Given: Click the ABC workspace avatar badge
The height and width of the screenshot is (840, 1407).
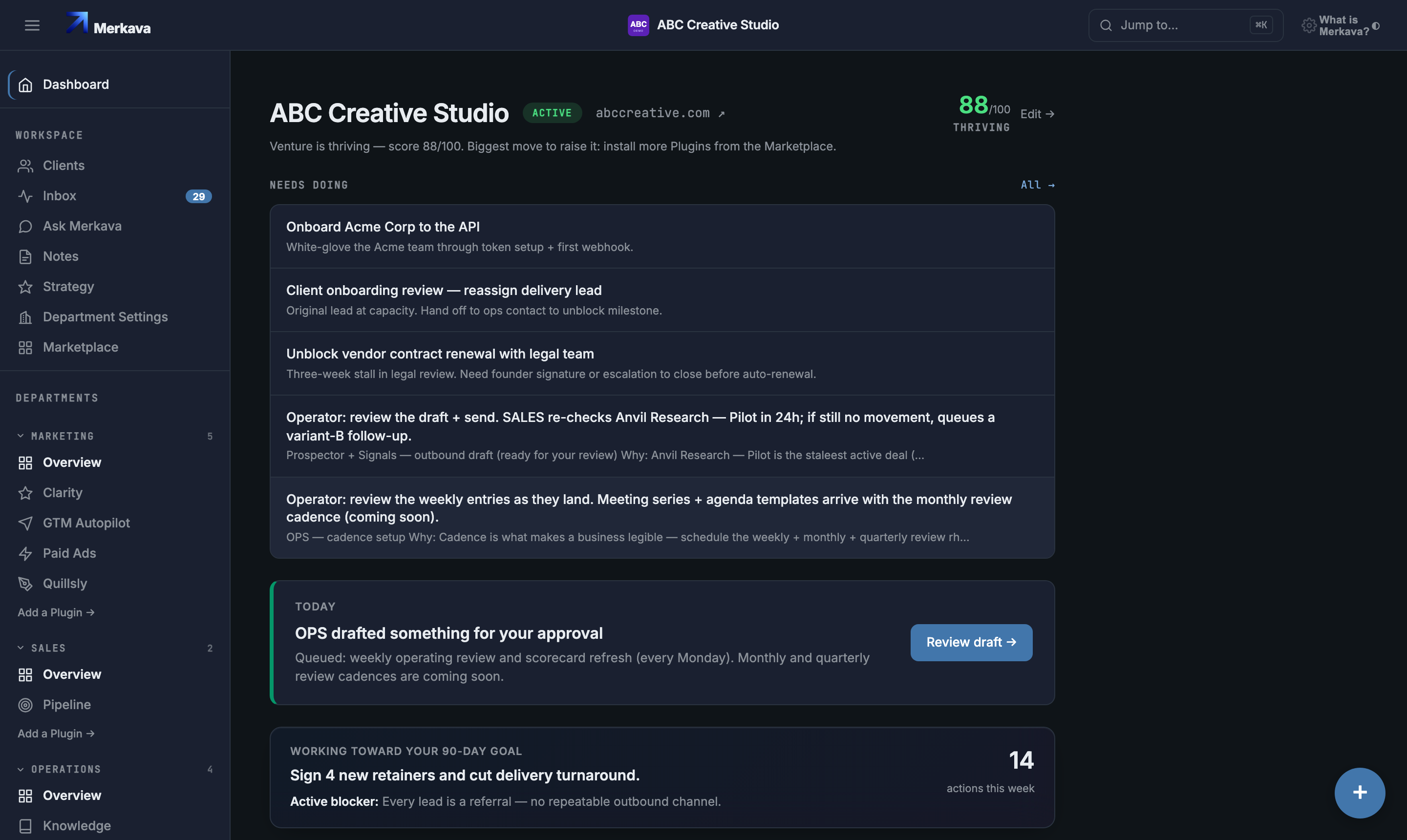Looking at the screenshot, I should tap(638, 25).
